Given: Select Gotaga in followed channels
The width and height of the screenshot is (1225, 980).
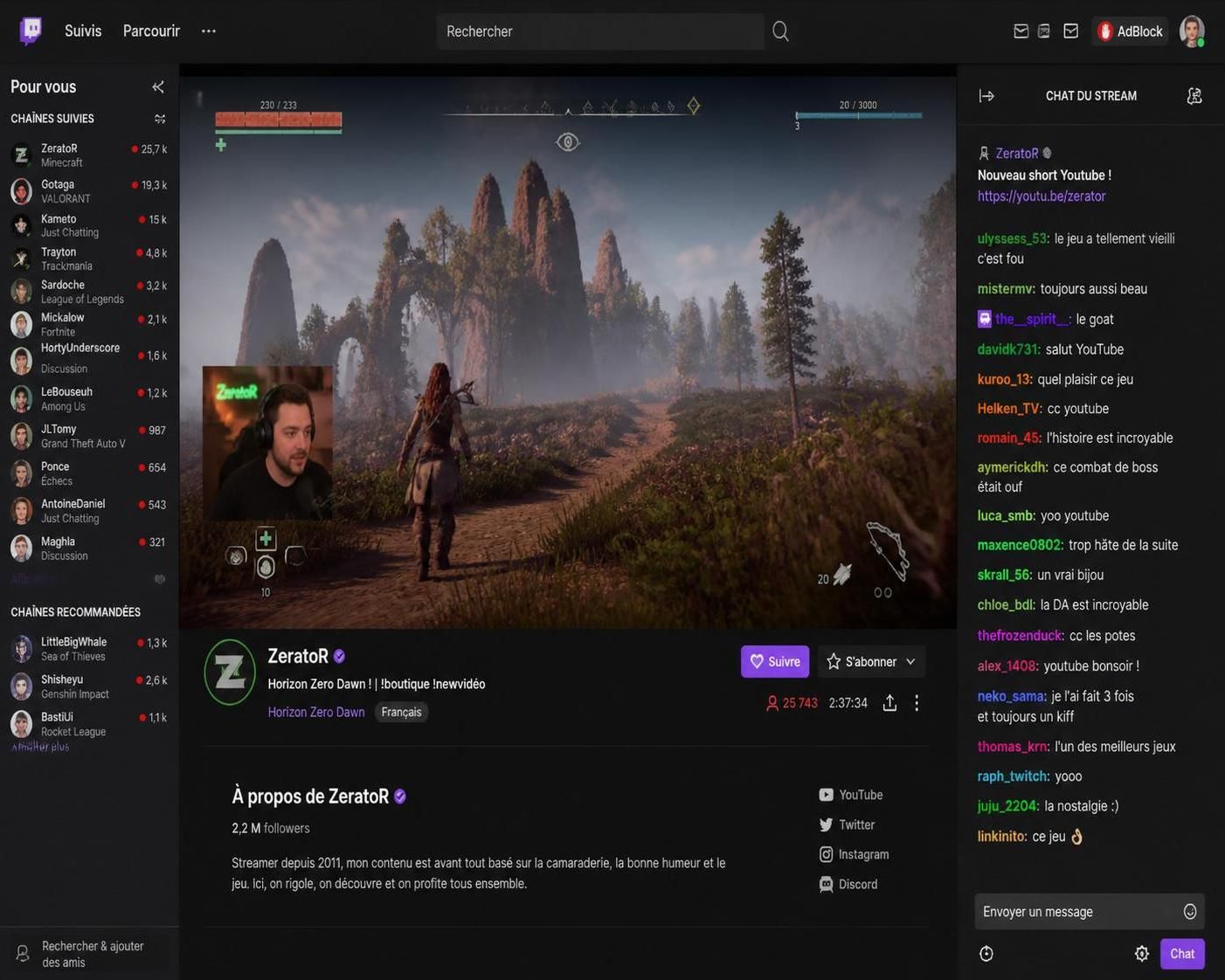Looking at the screenshot, I should point(87,191).
